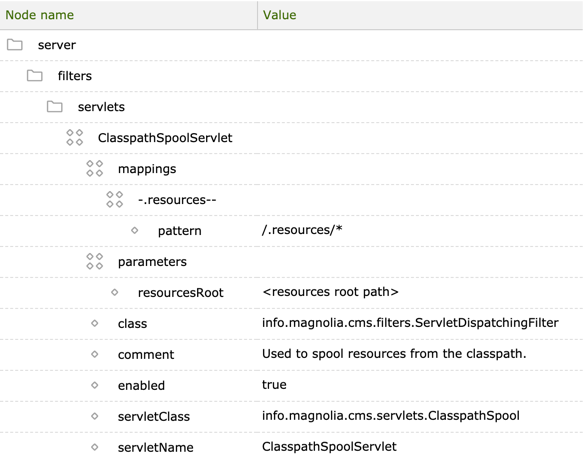Viewport: 586px width, 464px height.
Task: Click the property icon beside comment
Action: click(x=95, y=355)
